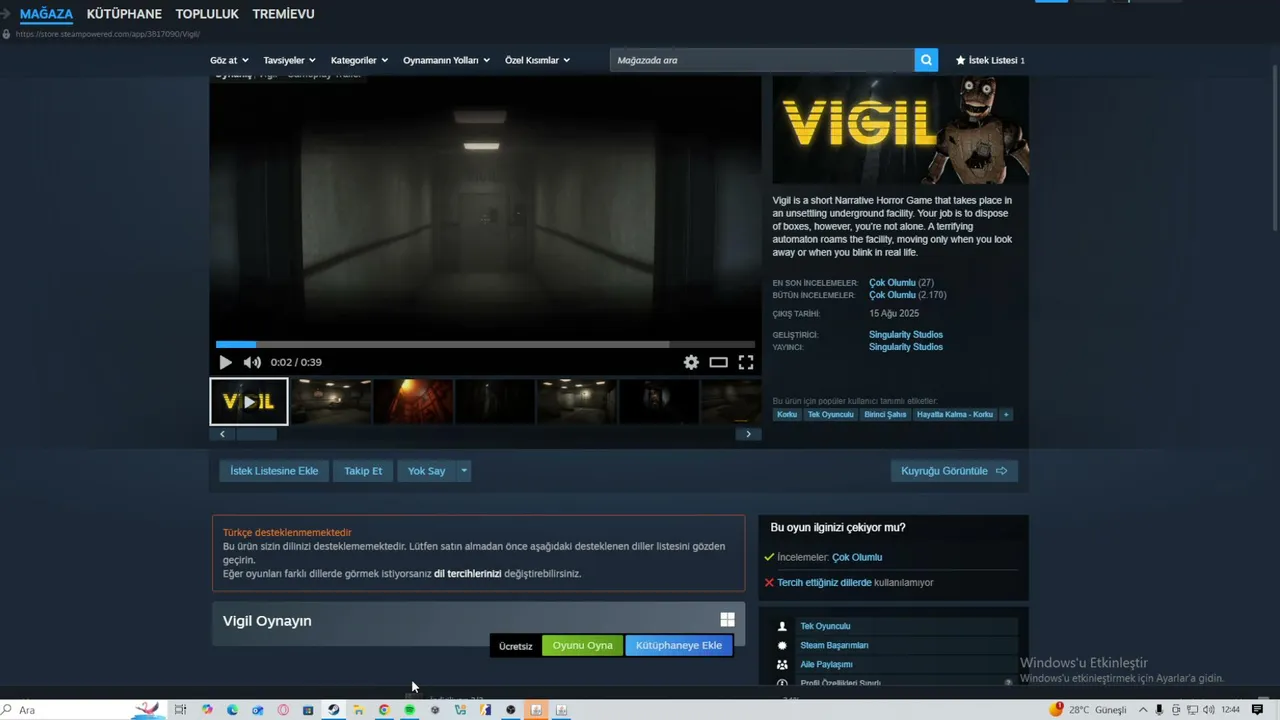This screenshot has width=1280, height=720.
Task: Click Yok Say button
Action: pyautogui.click(x=427, y=471)
